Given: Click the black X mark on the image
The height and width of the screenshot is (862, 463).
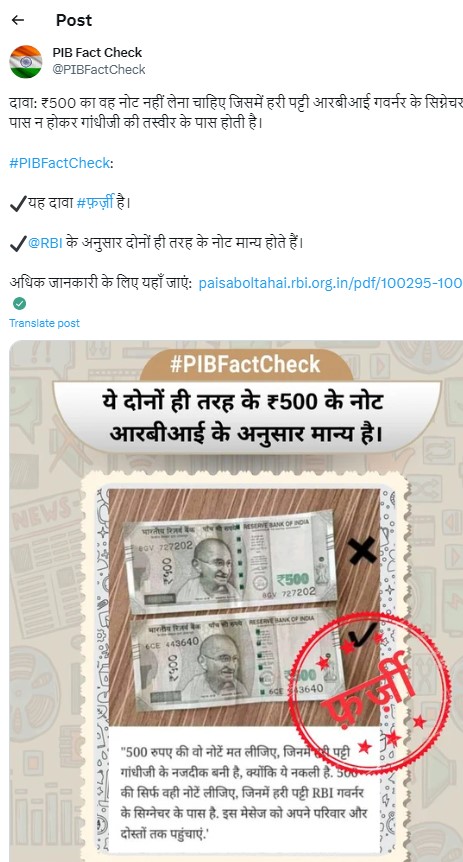Looking at the screenshot, I should [362, 550].
